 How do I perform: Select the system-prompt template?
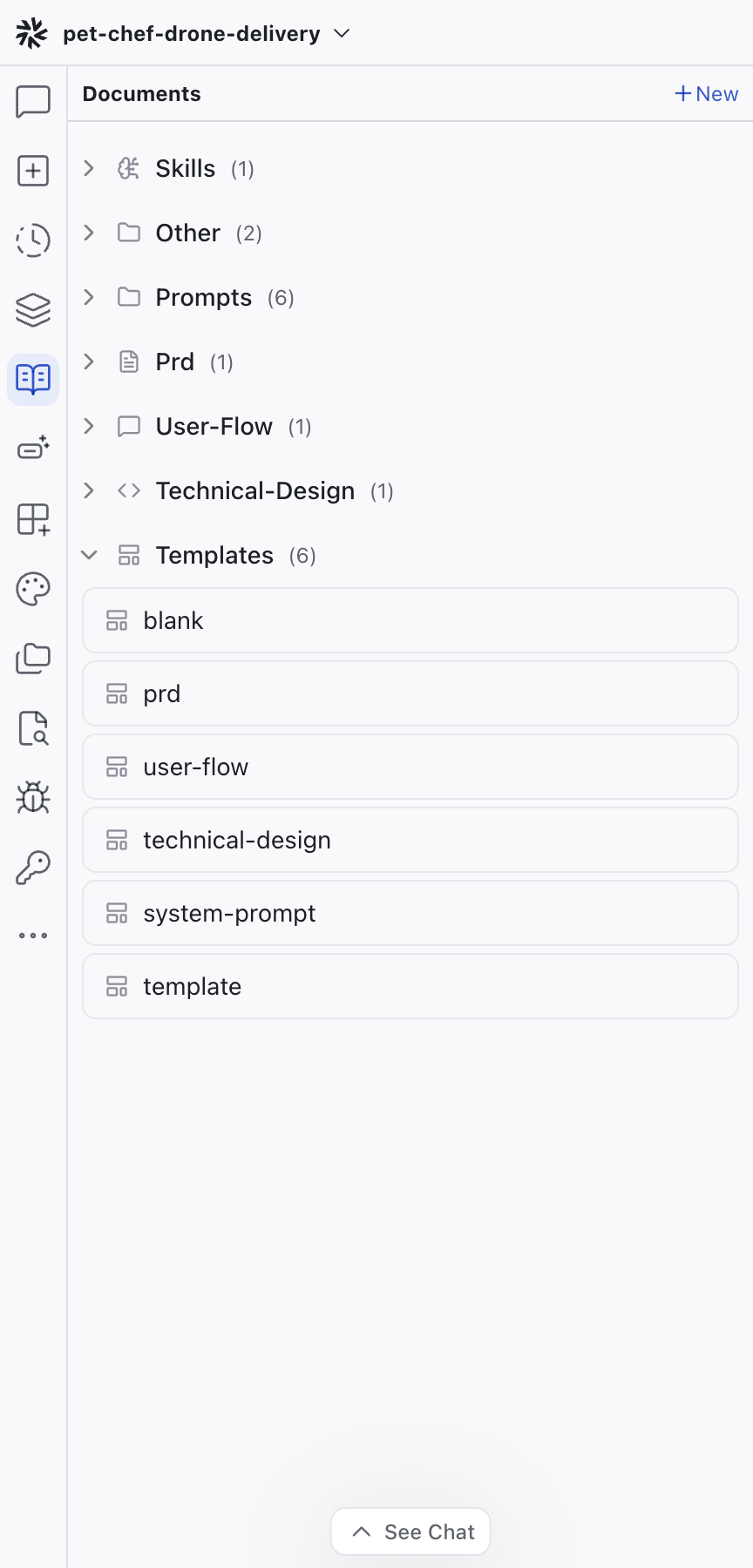410,913
